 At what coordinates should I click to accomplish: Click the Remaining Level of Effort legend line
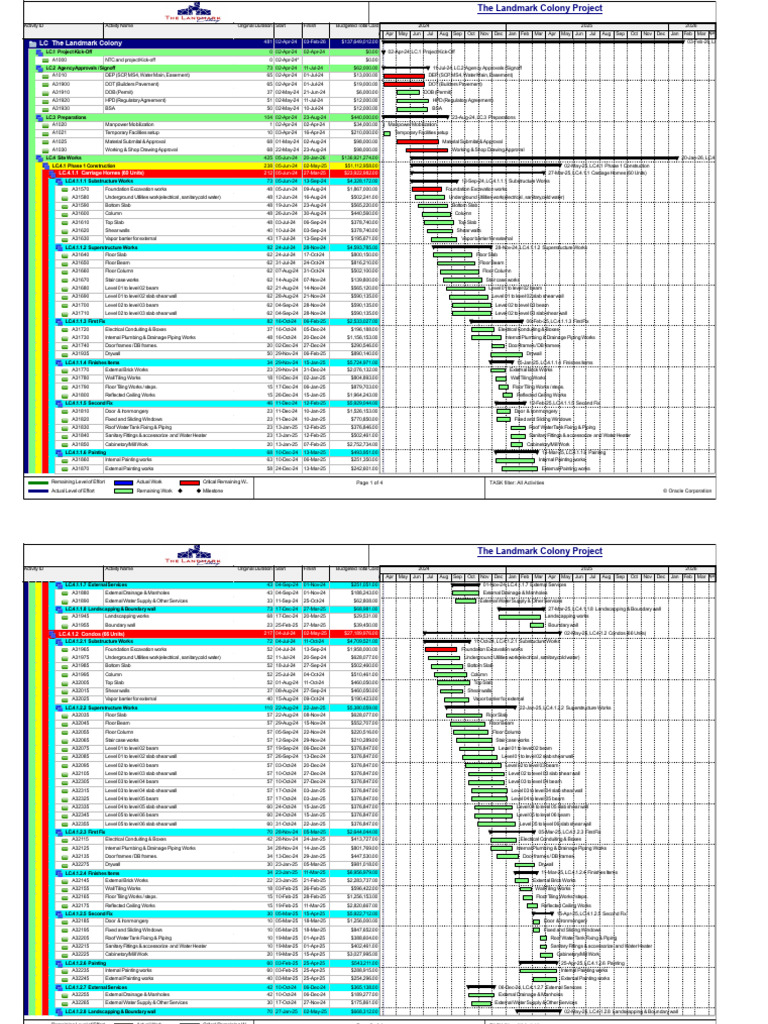pos(38,483)
